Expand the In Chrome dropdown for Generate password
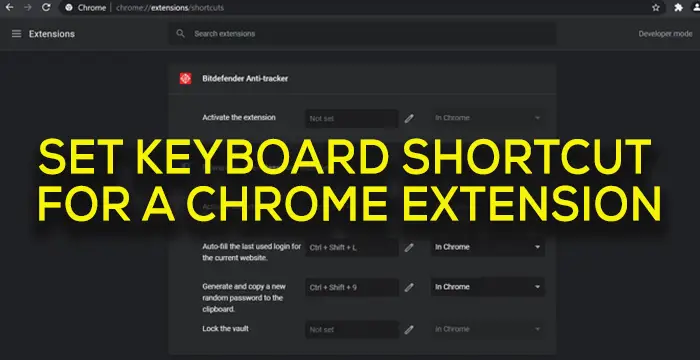This screenshot has height=360, width=700. [x=488, y=287]
